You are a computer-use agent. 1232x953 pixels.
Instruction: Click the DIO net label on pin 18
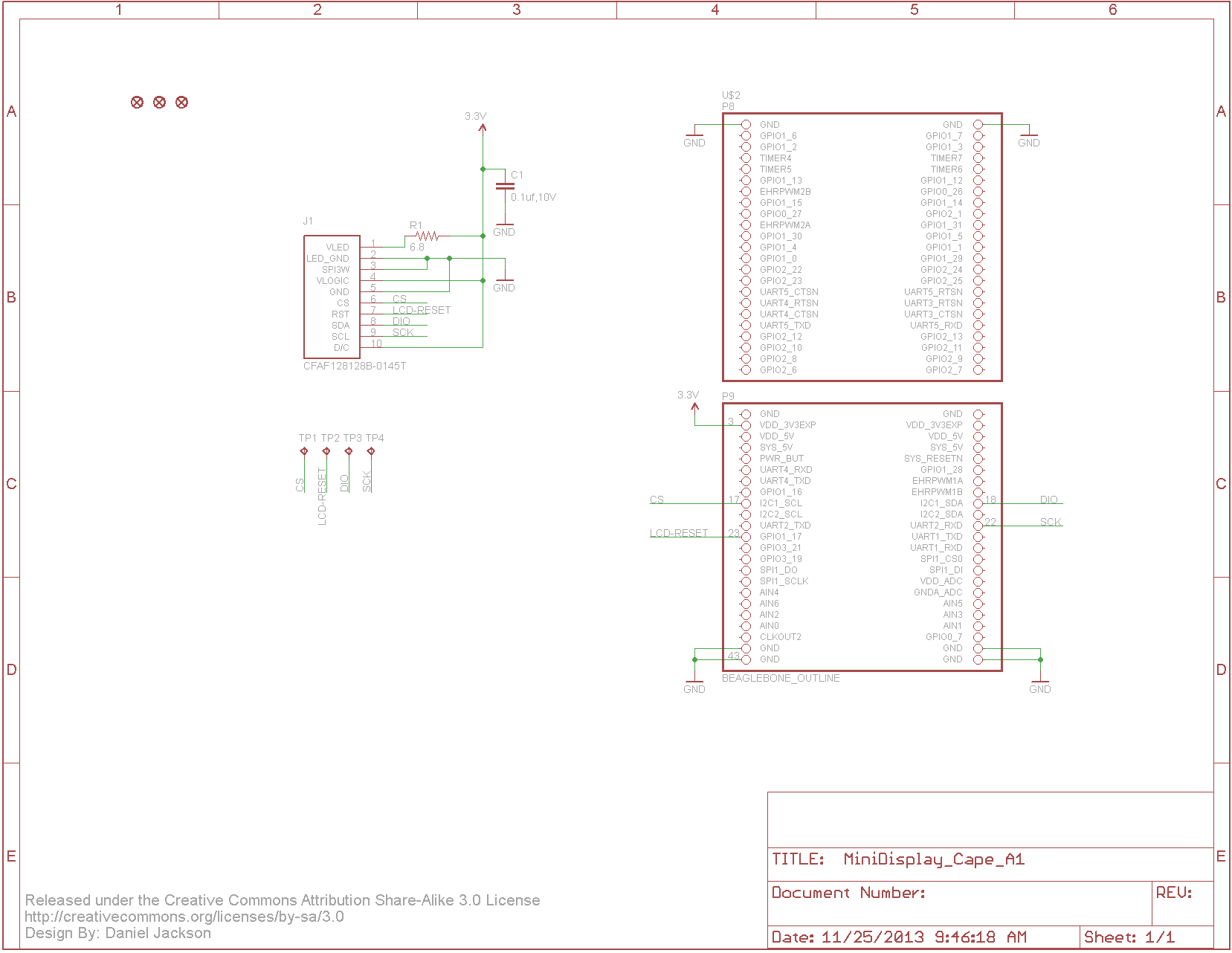1050,500
